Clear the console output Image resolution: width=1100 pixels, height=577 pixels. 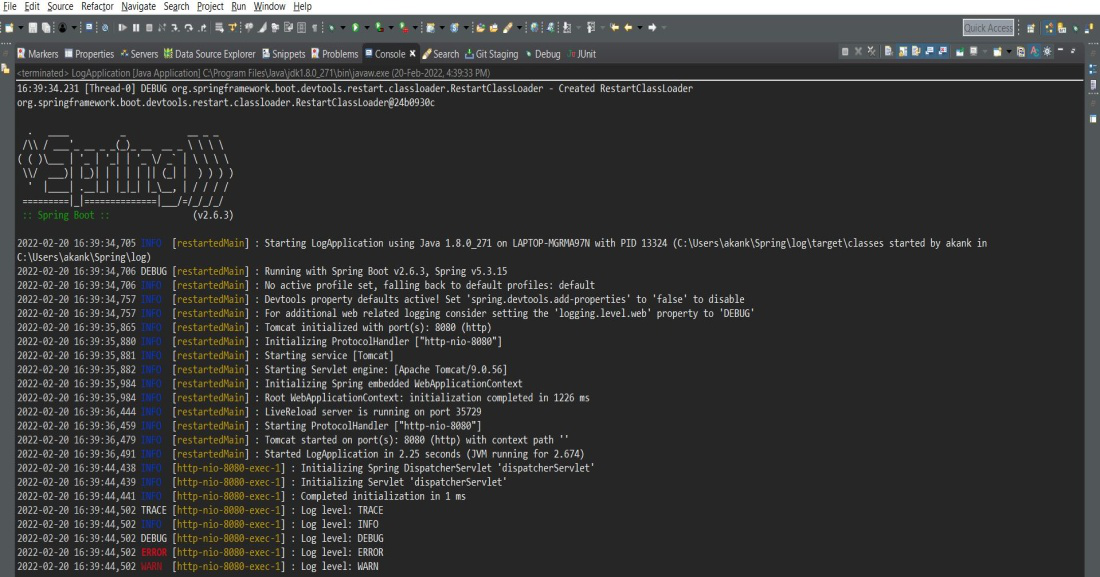tap(888, 54)
